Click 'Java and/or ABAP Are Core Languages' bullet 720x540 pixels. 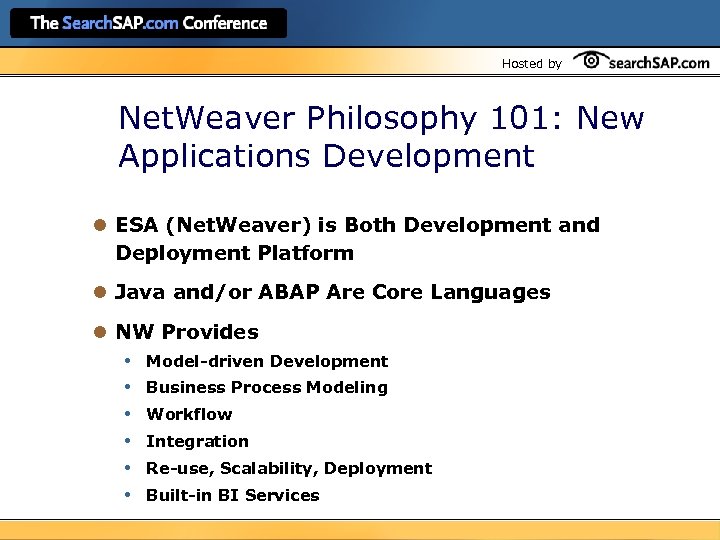click(x=332, y=292)
